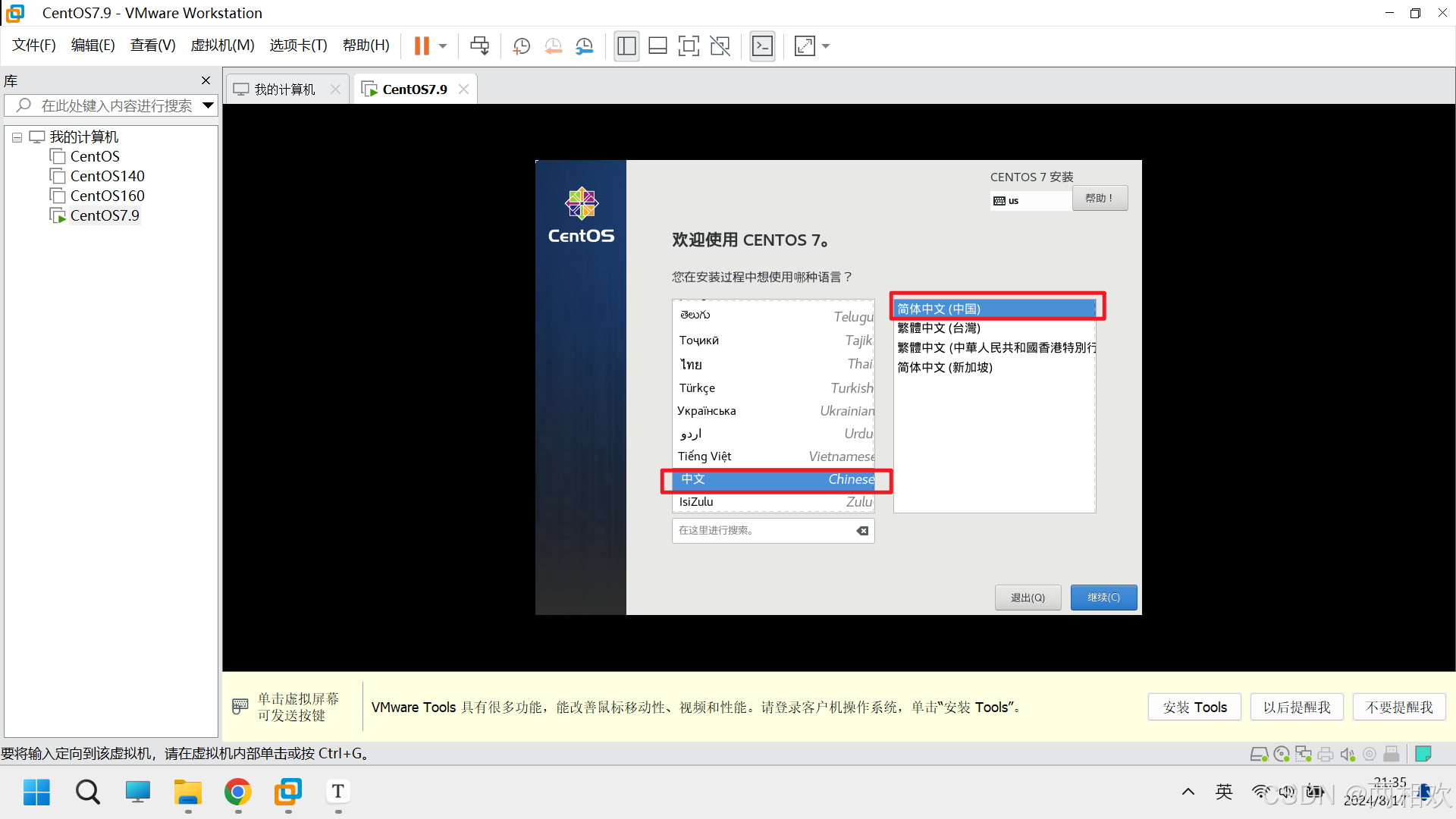Open the console view icon
This screenshot has width=1456, height=819.
point(762,46)
